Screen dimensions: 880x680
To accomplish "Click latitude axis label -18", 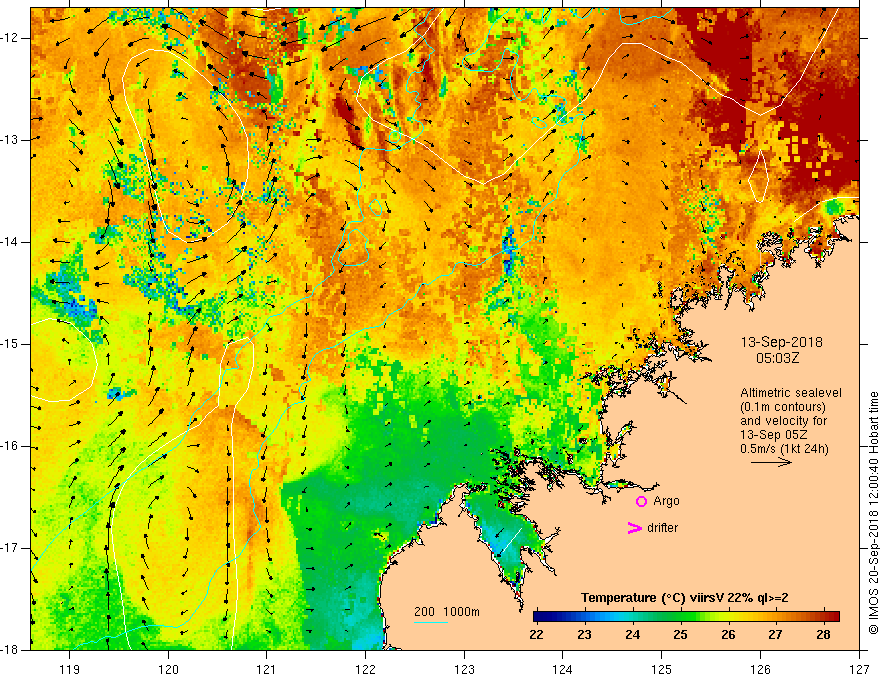I will pos(10,650).
